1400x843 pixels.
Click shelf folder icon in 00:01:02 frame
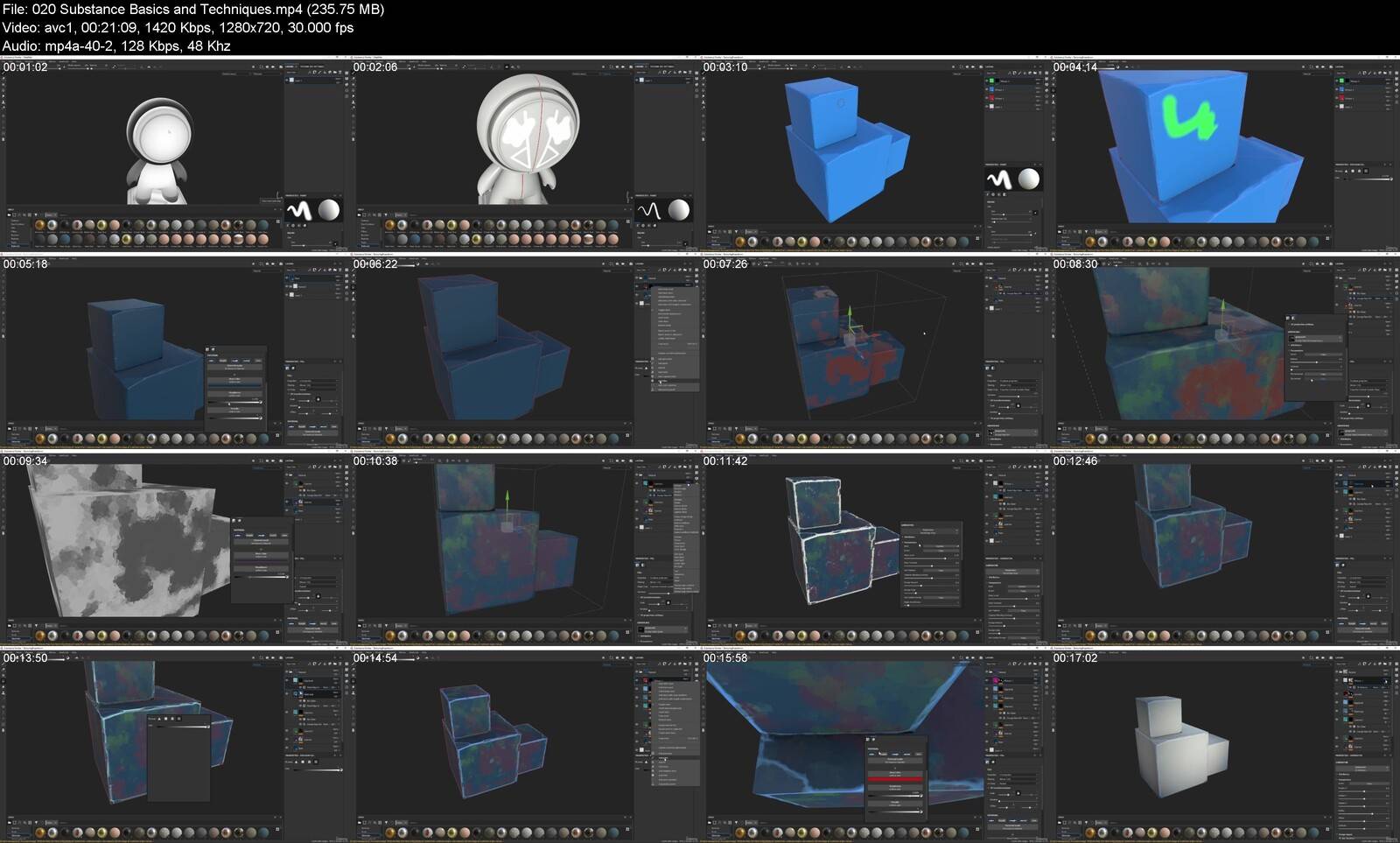(x=10, y=214)
